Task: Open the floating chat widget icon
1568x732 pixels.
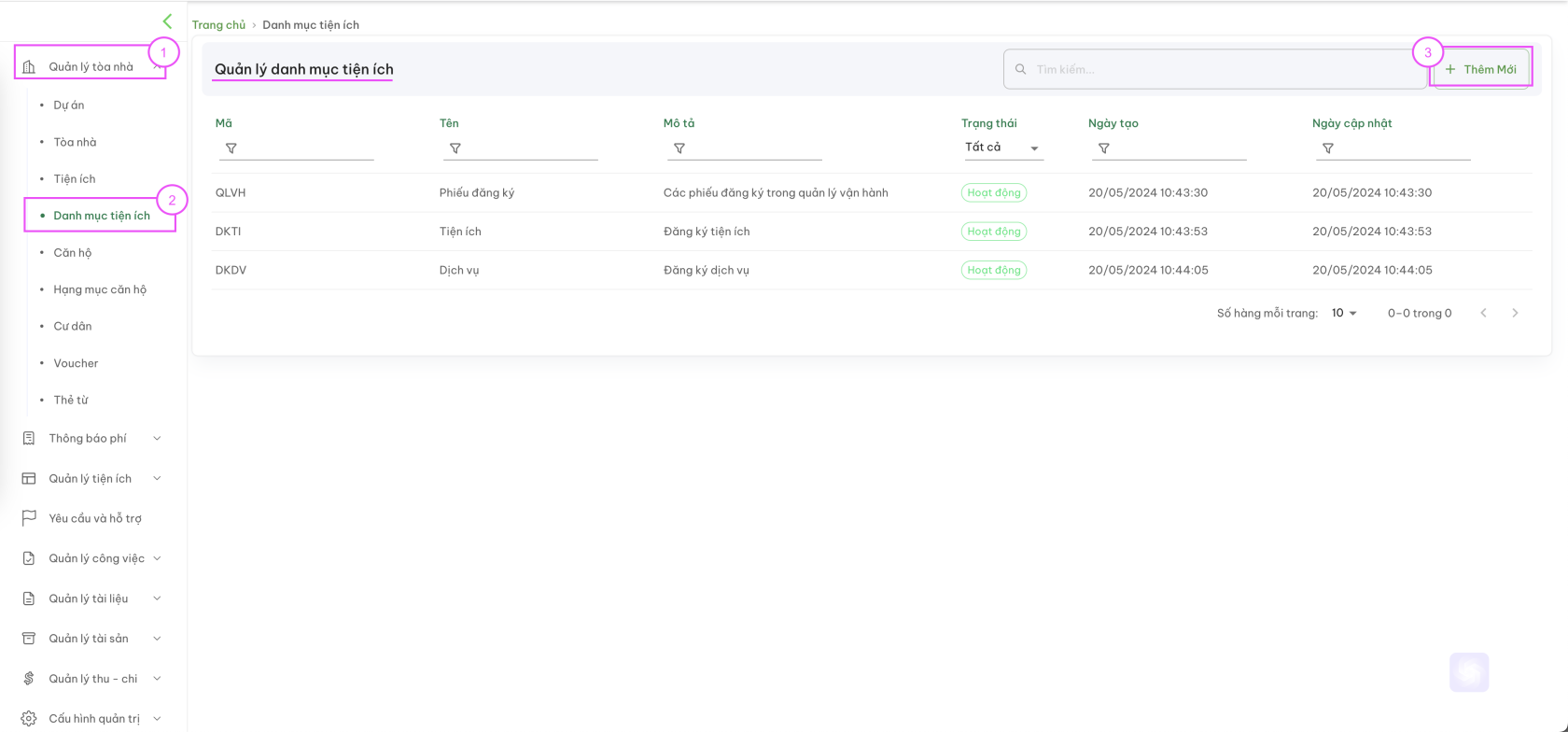Action: point(1469,672)
